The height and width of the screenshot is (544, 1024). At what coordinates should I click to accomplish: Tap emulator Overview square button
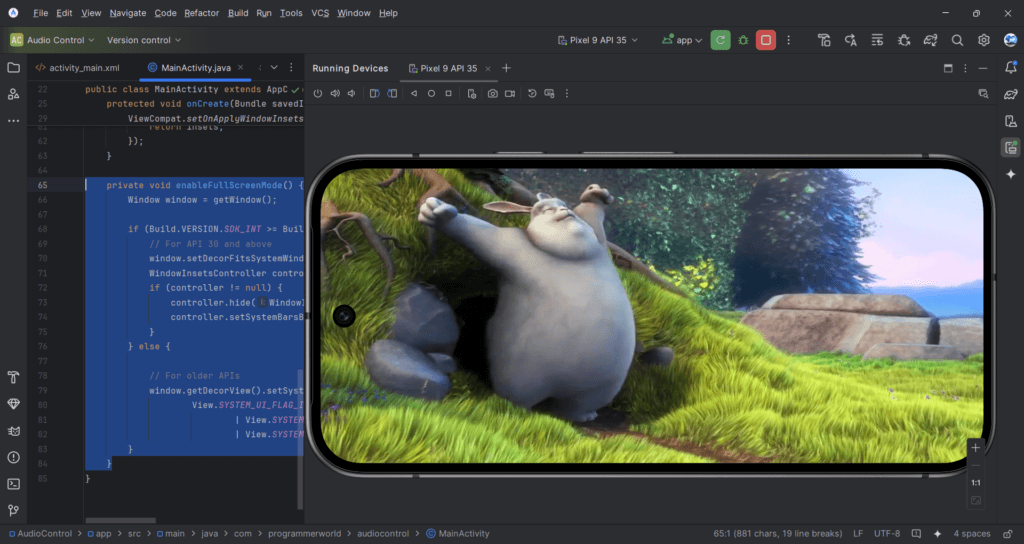click(x=449, y=93)
